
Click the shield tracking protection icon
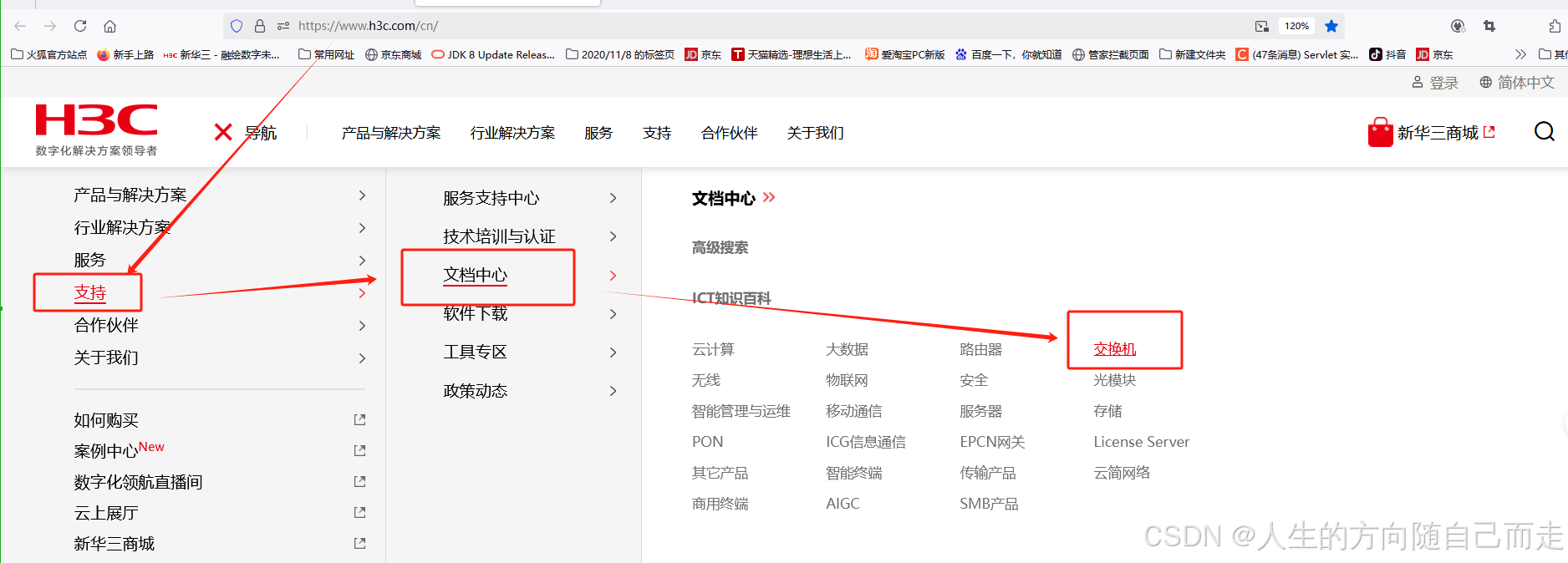[x=237, y=26]
